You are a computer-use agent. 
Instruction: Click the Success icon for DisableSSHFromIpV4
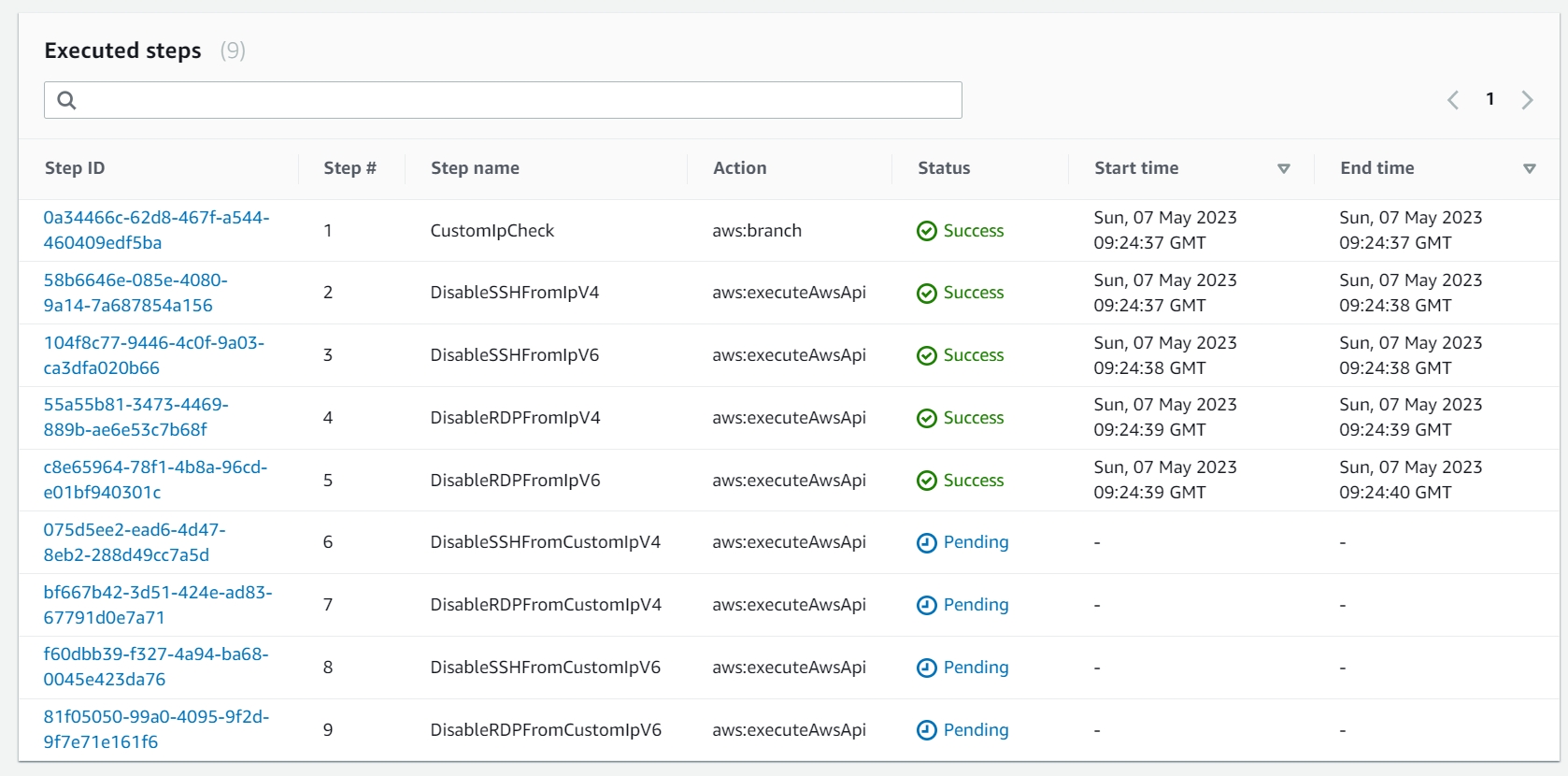click(926, 294)
